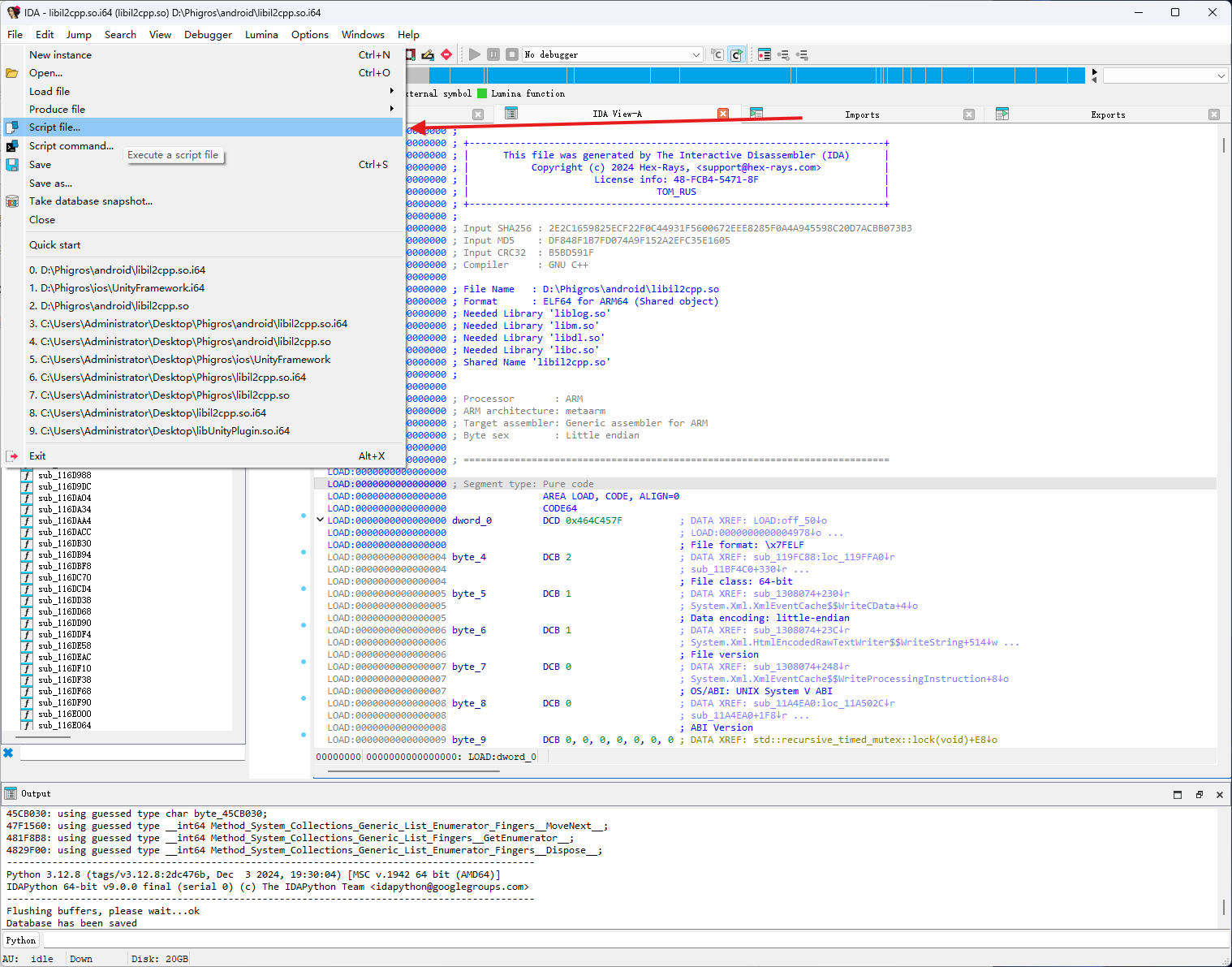Screen dimensions: 1232x967
Task: Select the Open... menu entry
Action: coord(203,73)
